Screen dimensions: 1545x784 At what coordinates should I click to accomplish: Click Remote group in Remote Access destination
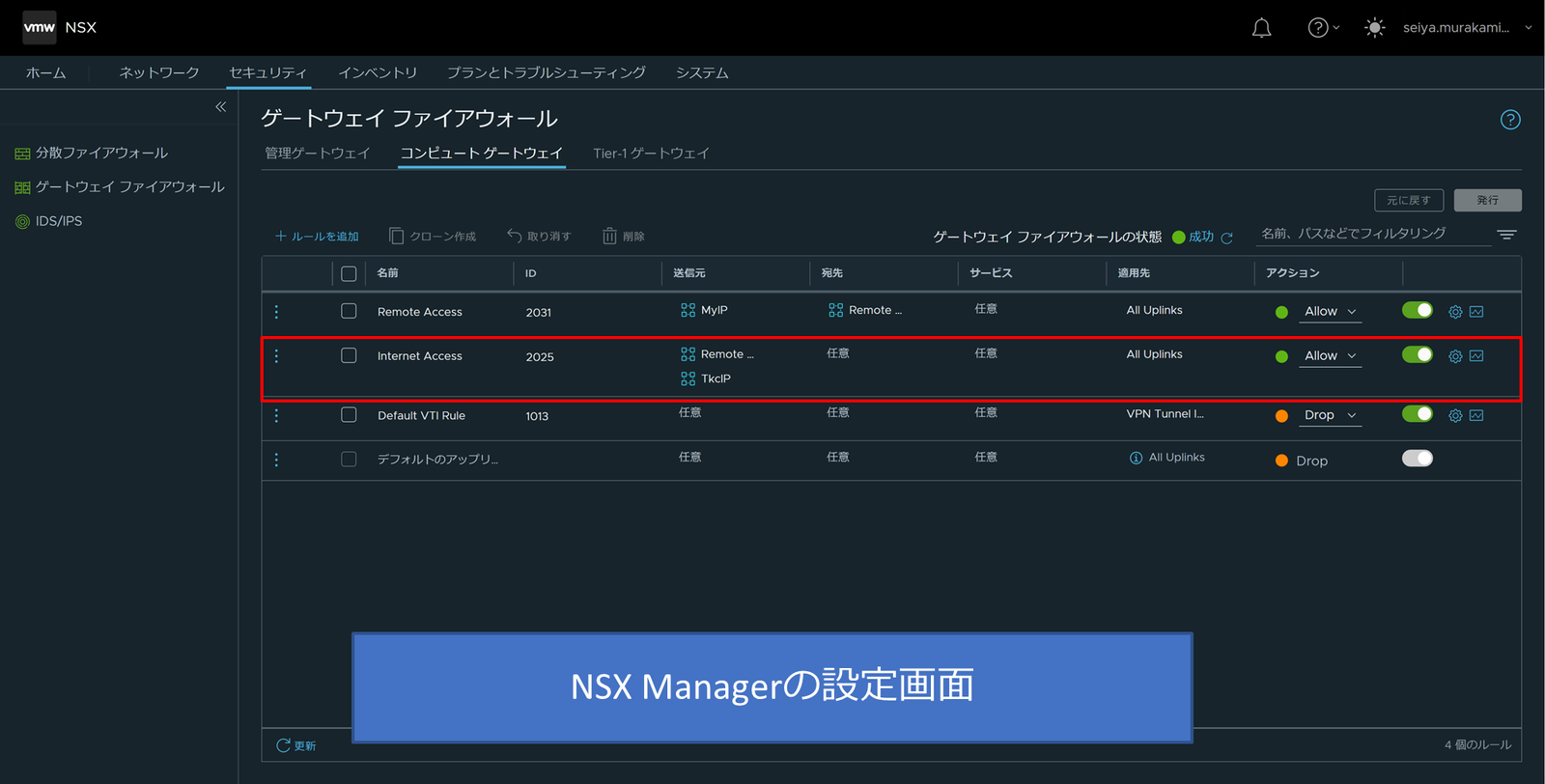pos(865,310)
